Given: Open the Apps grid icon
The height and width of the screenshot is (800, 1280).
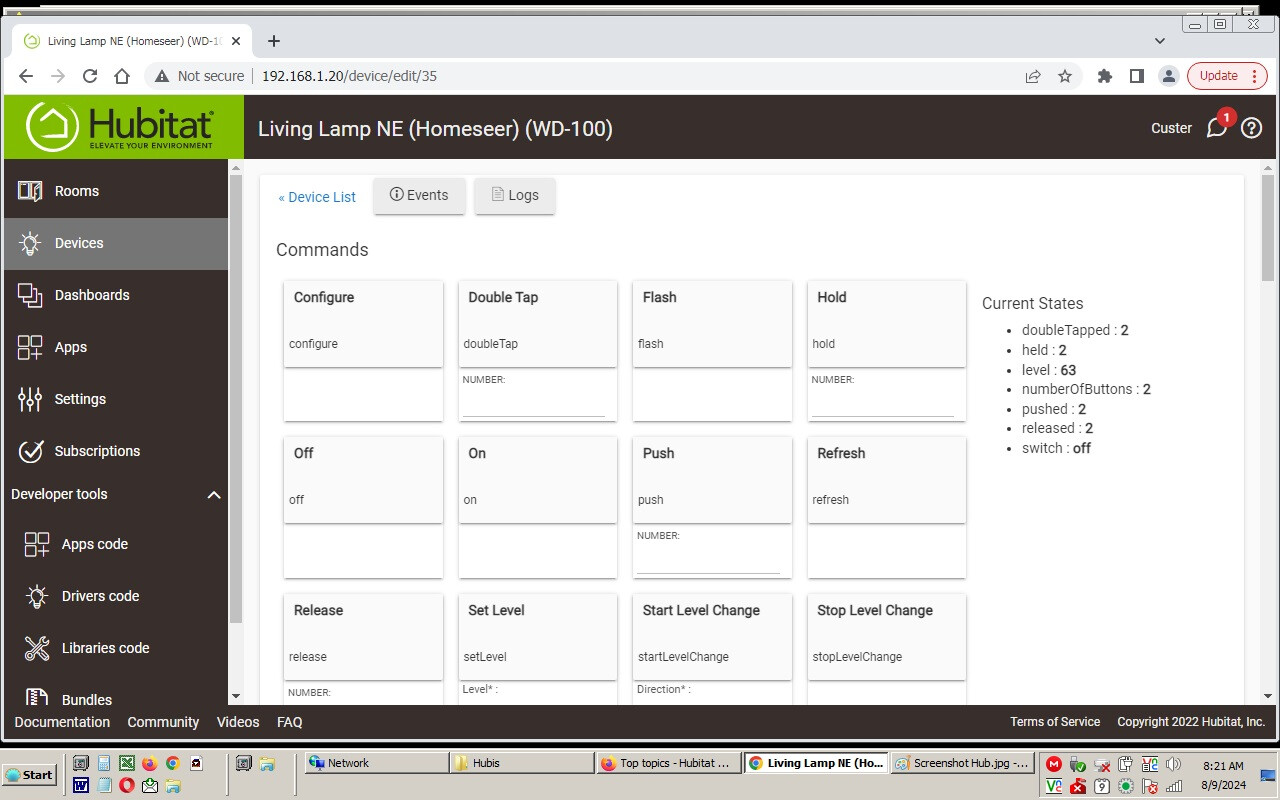Looking at the screenshot, I should point(30,347).
